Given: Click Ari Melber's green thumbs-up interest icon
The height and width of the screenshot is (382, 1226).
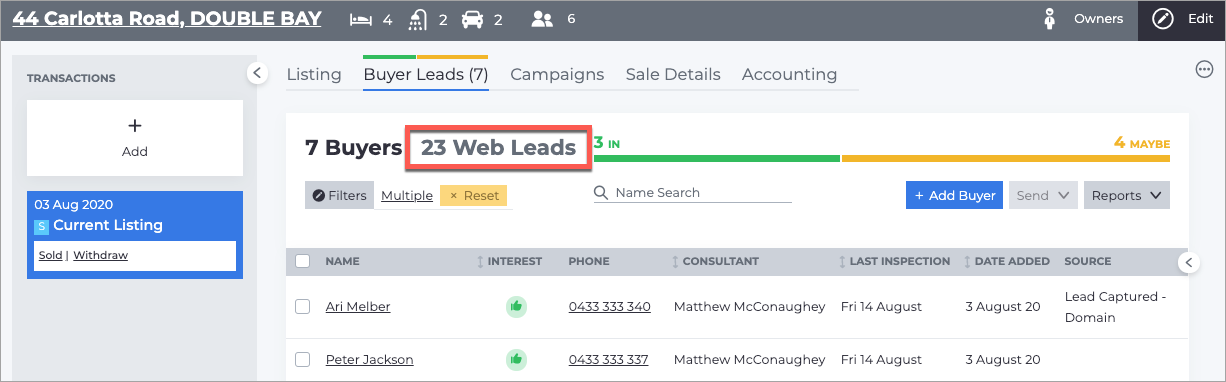Looking at the screenshot, I should click(x=515, y=307).
